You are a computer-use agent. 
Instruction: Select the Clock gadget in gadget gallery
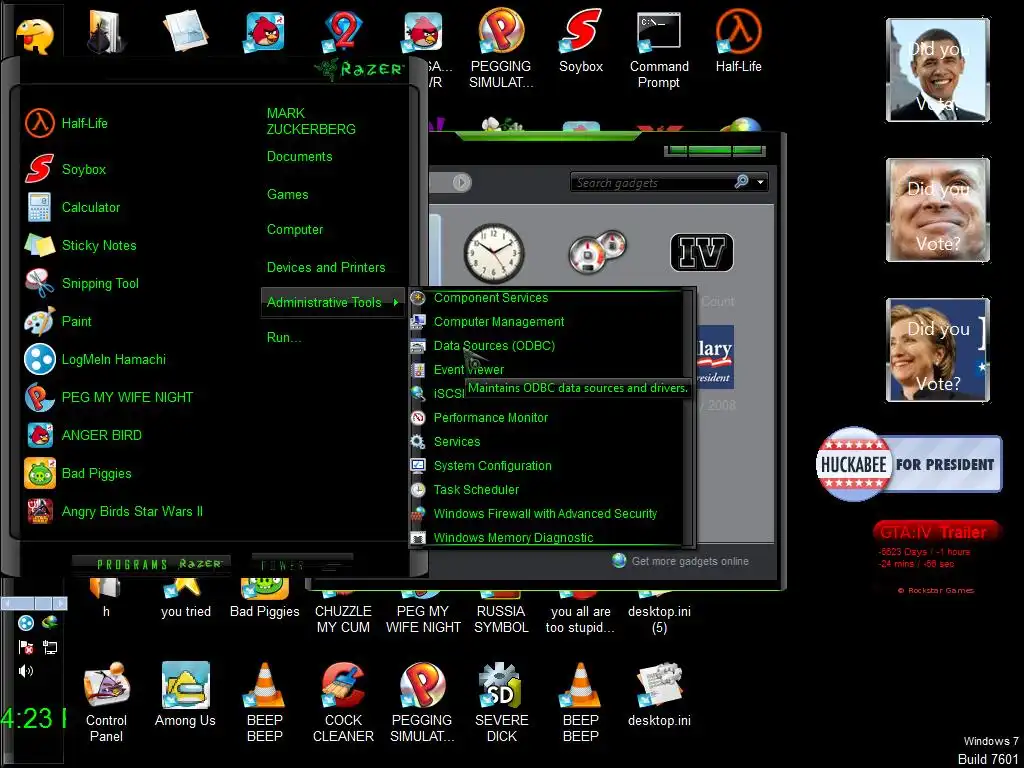(494, 253)
